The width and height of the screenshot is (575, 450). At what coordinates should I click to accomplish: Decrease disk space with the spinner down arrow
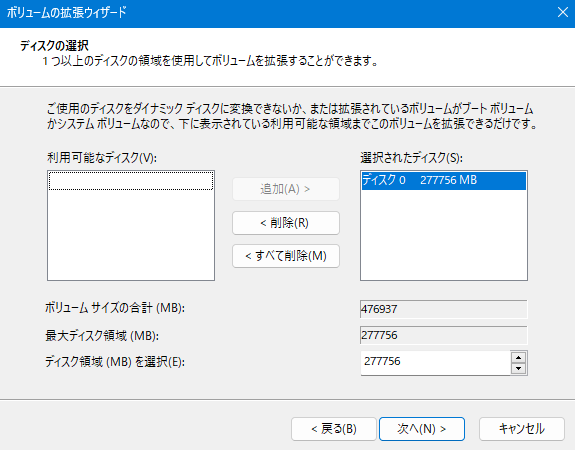pyautogui.click(x=518, y=368)
